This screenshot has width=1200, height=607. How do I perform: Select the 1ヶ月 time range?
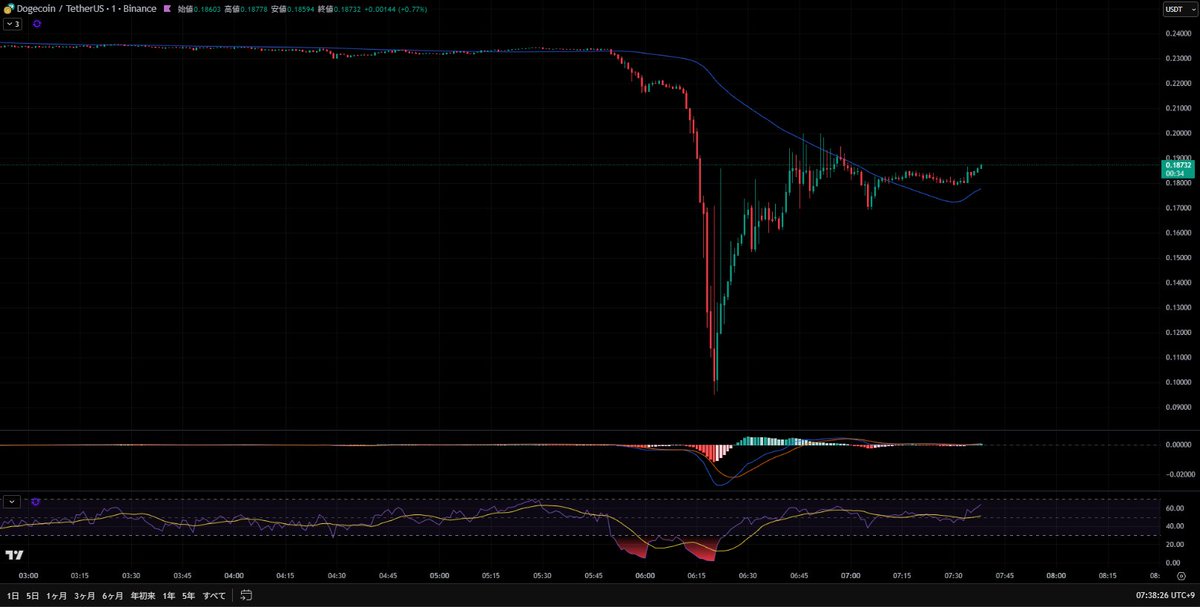[x=57, y=595]
